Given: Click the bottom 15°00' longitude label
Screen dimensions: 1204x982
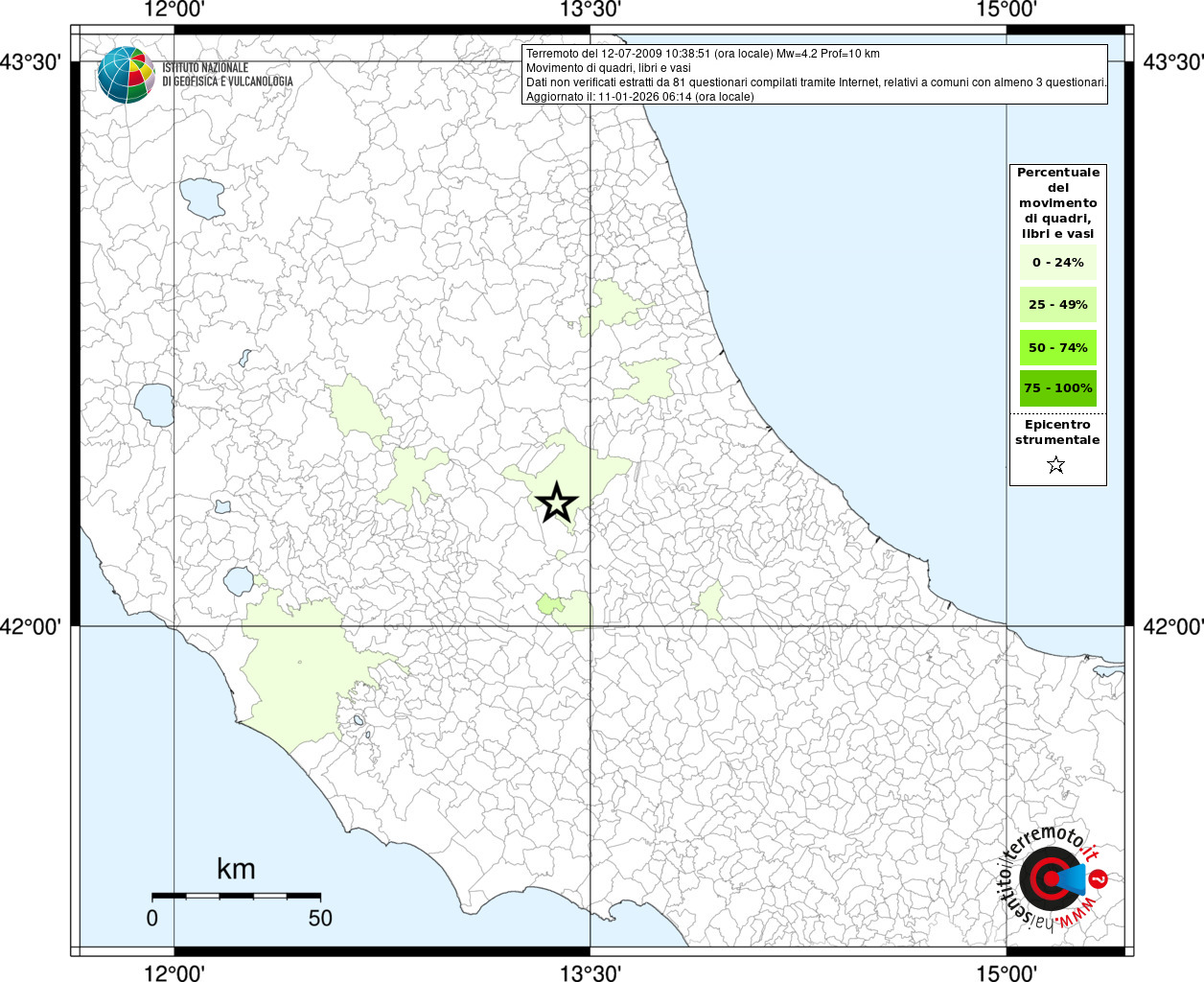Looking at the screenshot, I should point(1007,972).
